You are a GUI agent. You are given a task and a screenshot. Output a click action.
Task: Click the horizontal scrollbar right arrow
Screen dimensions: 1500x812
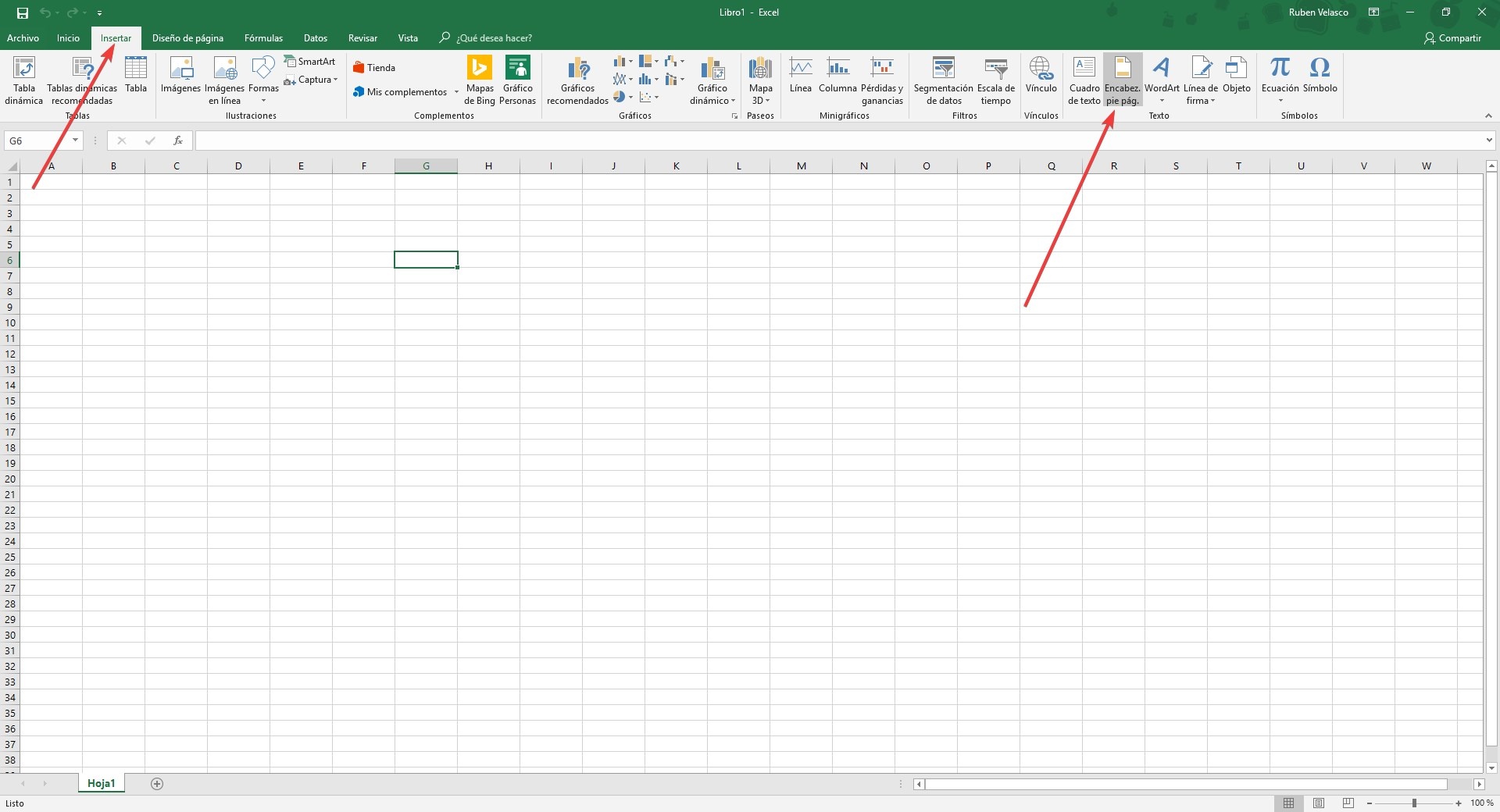pos(1479,784)
